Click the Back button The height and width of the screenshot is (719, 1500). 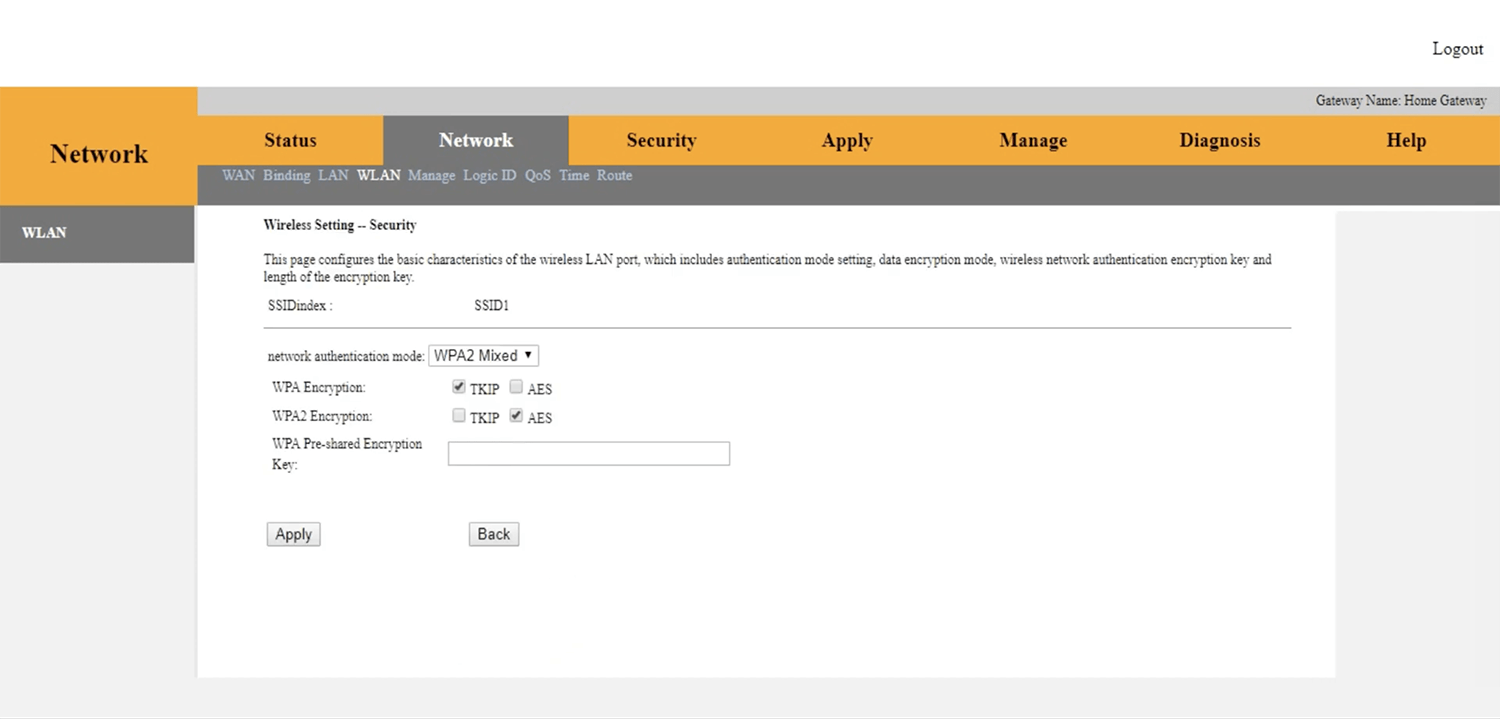(x=493, y=534)
